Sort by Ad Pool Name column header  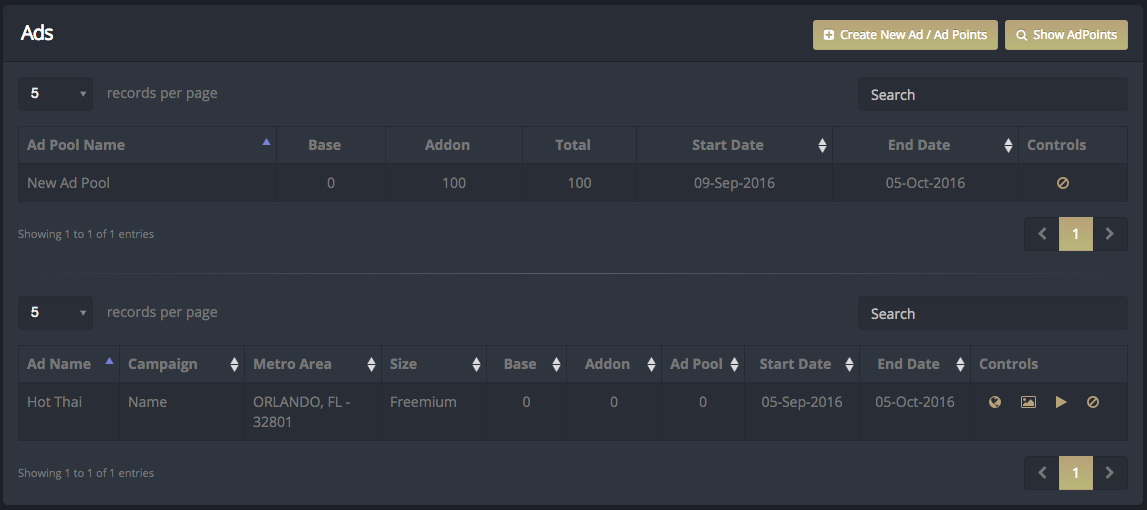[147, 145]
